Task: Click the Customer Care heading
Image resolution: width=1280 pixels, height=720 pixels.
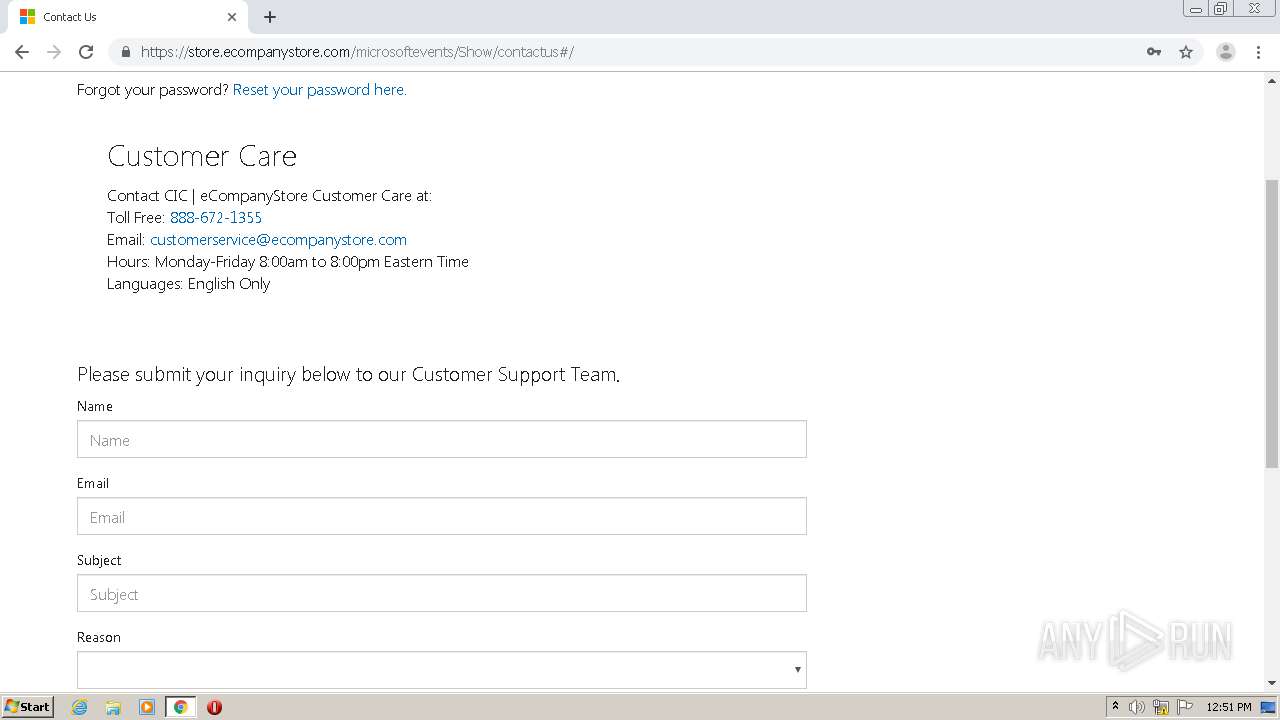Action: pyautogui.click(x=202, y=156)
